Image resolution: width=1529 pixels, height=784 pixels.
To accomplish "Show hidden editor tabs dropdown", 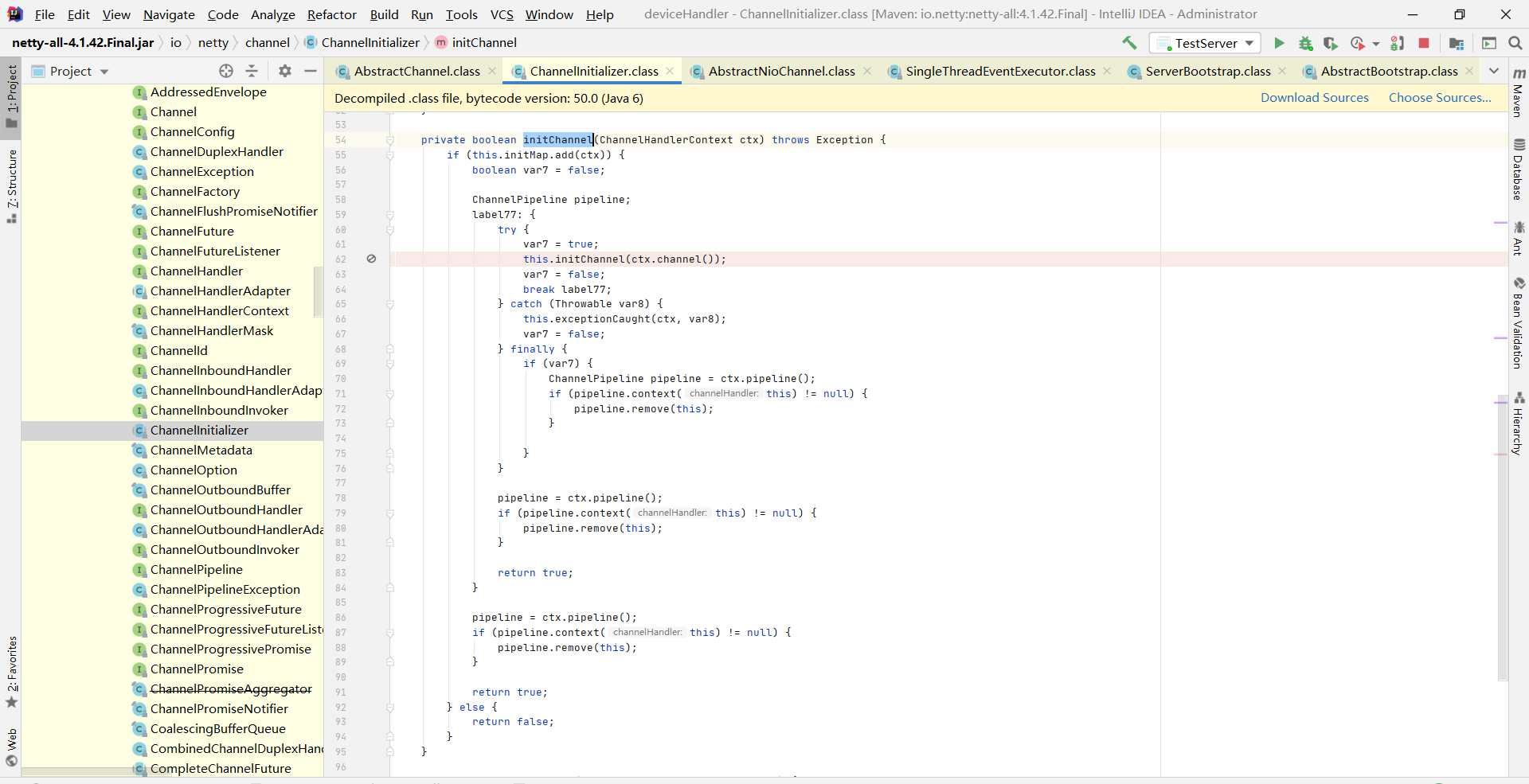I will (1494, 71).
